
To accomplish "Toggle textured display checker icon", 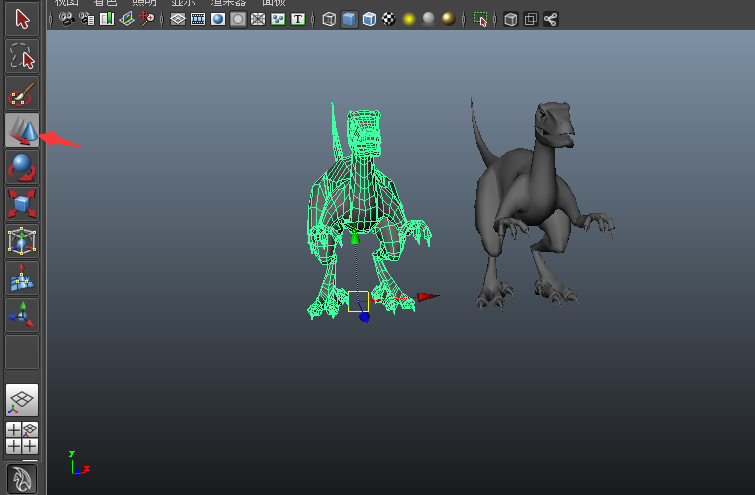I will pyautogui.click(x=388, y=19).
